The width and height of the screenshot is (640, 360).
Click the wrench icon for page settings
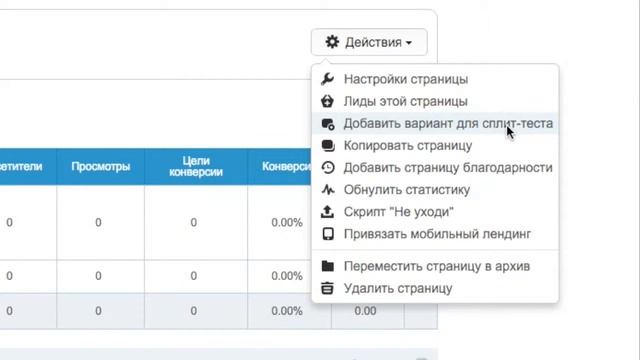point(327,79)
